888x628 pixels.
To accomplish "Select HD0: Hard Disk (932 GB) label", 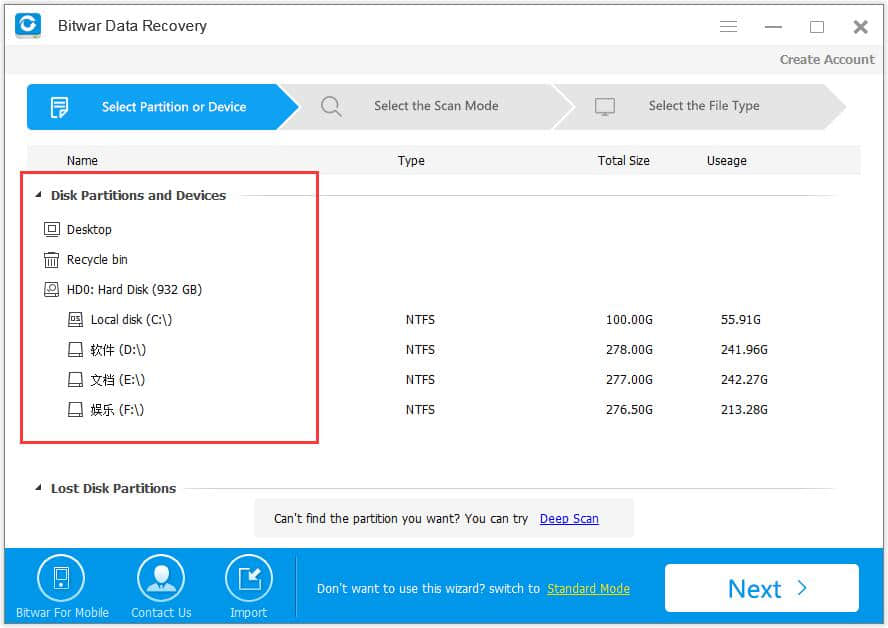I will [x=134, y=289].
